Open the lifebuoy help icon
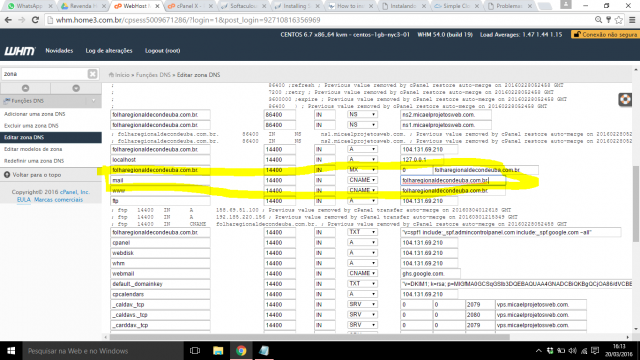Viewport: 640px width, 360px height. click(625, 100)
